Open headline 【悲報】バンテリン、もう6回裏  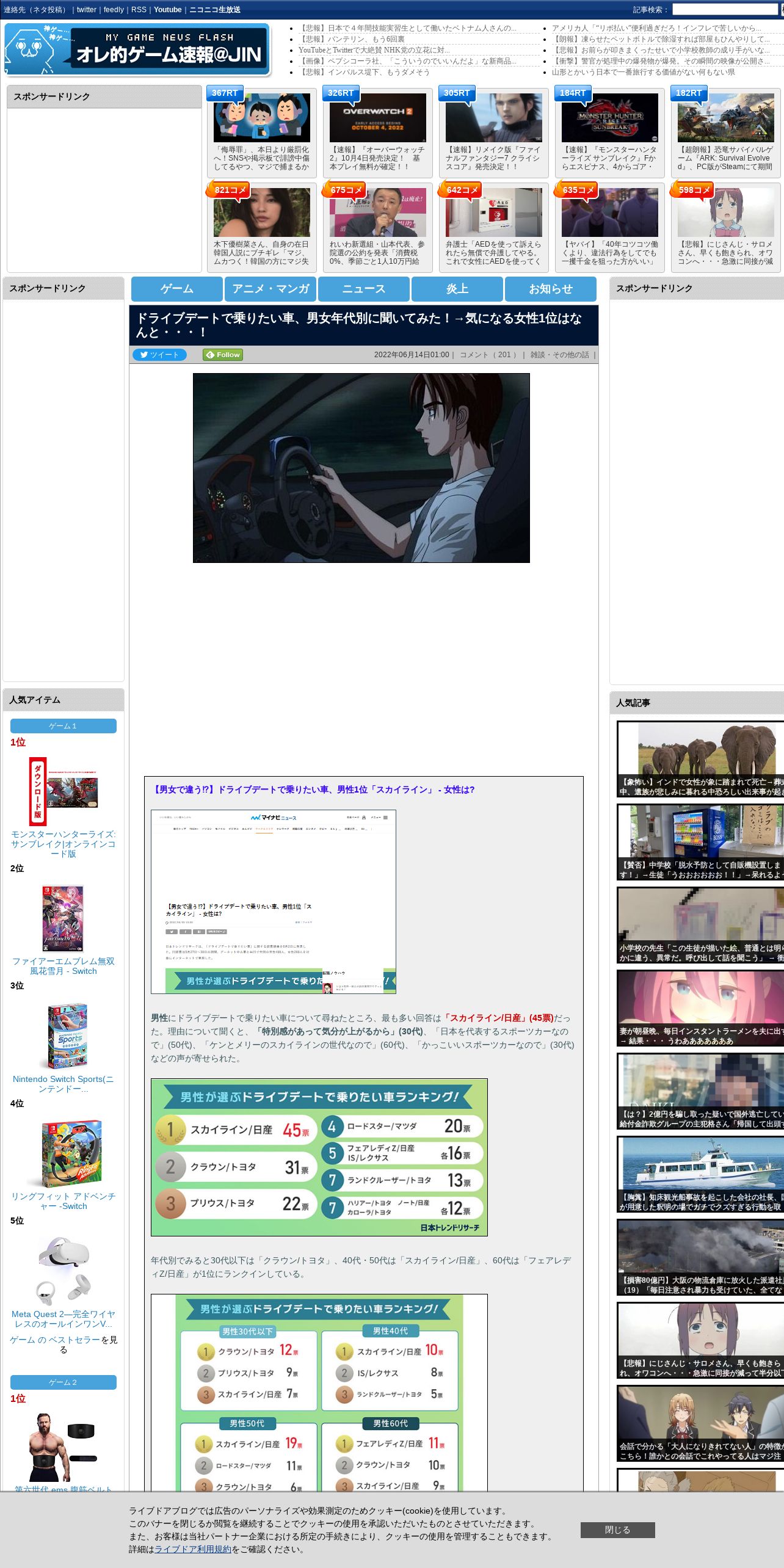tap(352, 39)
